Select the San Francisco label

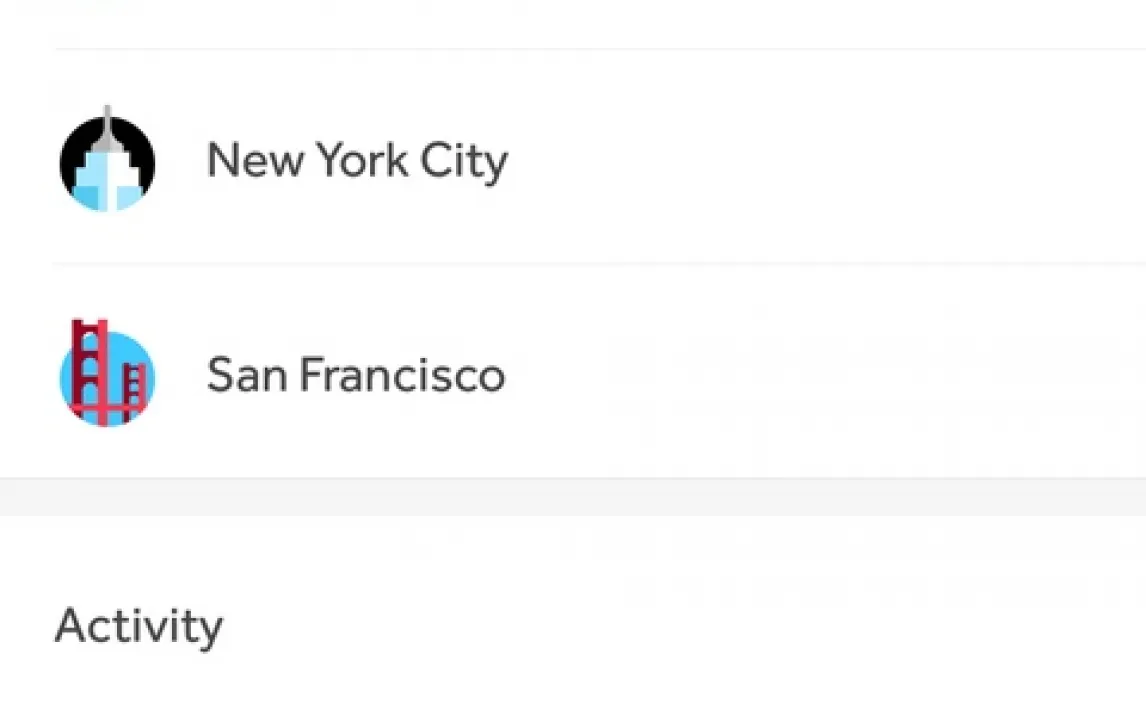click(x=356, y=375)
